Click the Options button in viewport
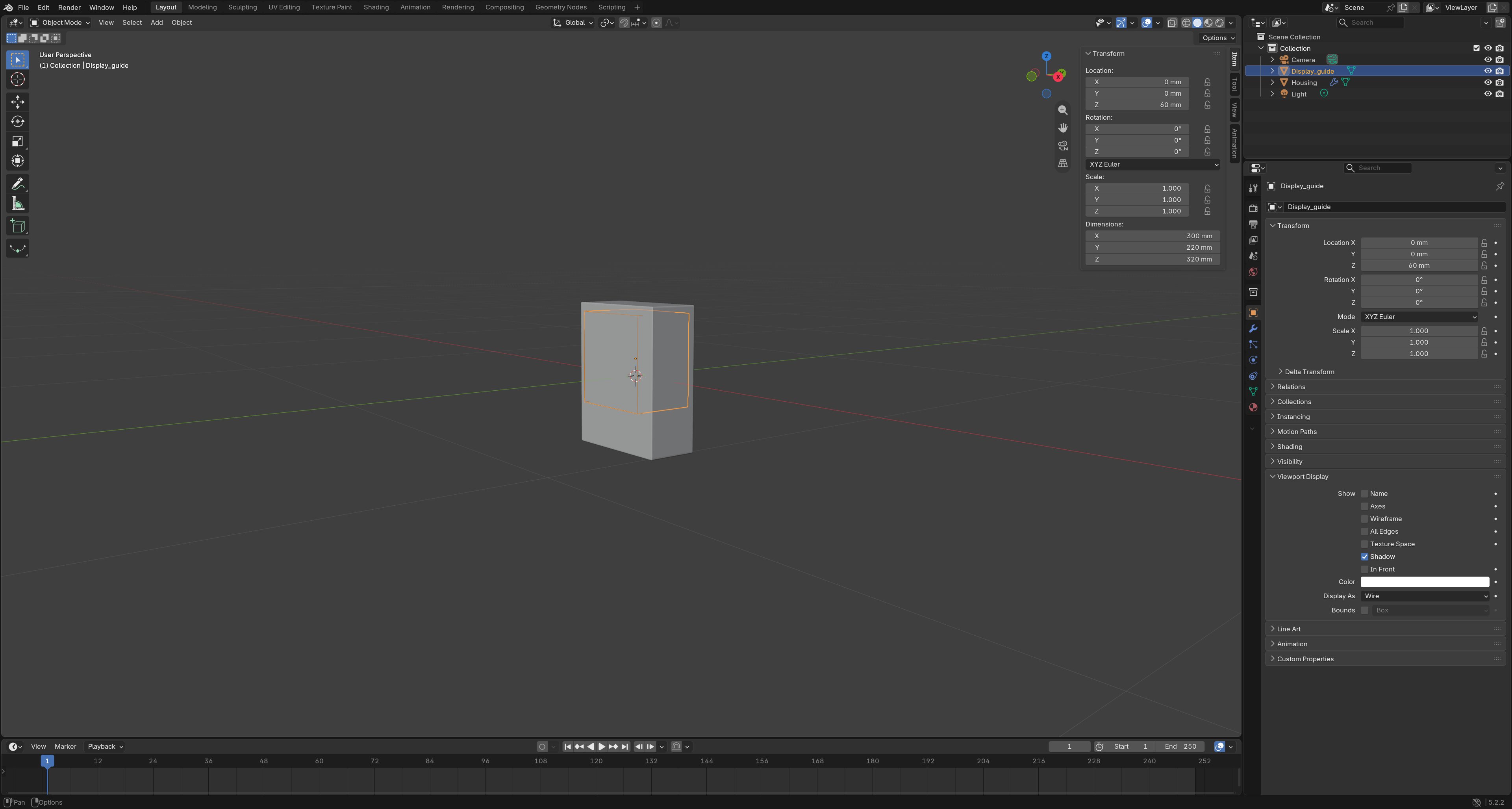Viewport: 1512px width, 809px height. click(x=1218, y=37)
